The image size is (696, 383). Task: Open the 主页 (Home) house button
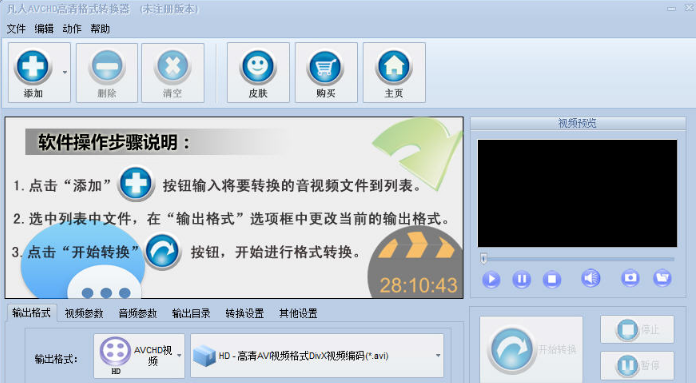(x=394, y=73)
